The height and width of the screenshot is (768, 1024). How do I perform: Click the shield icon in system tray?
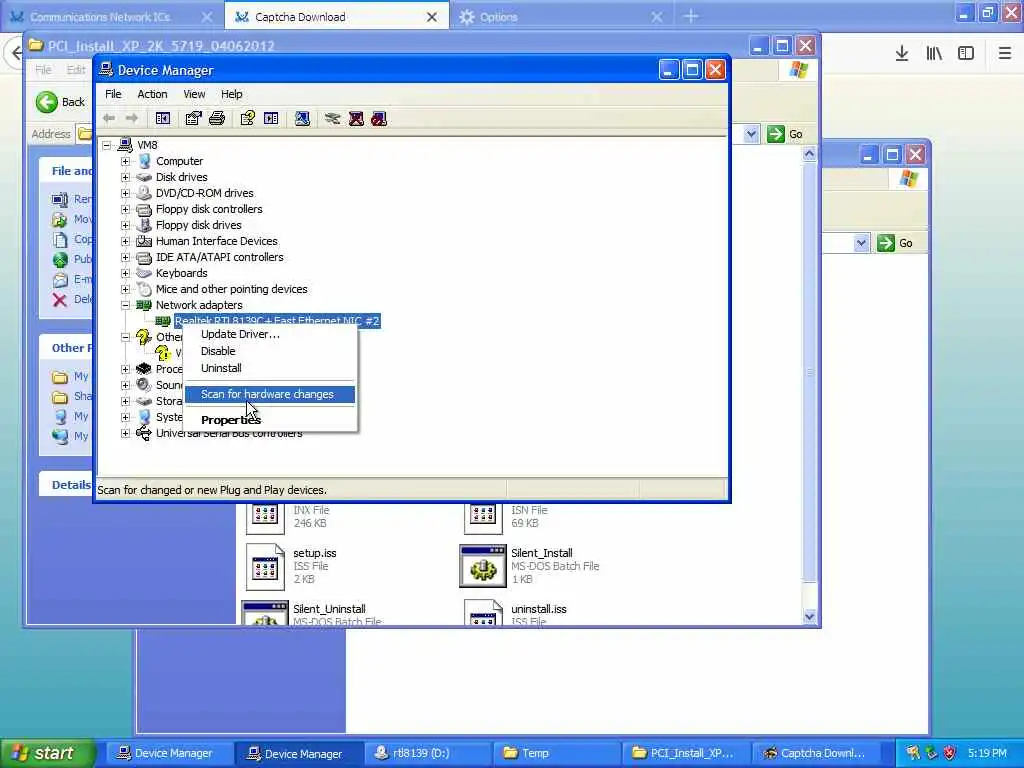pos(950,753)
